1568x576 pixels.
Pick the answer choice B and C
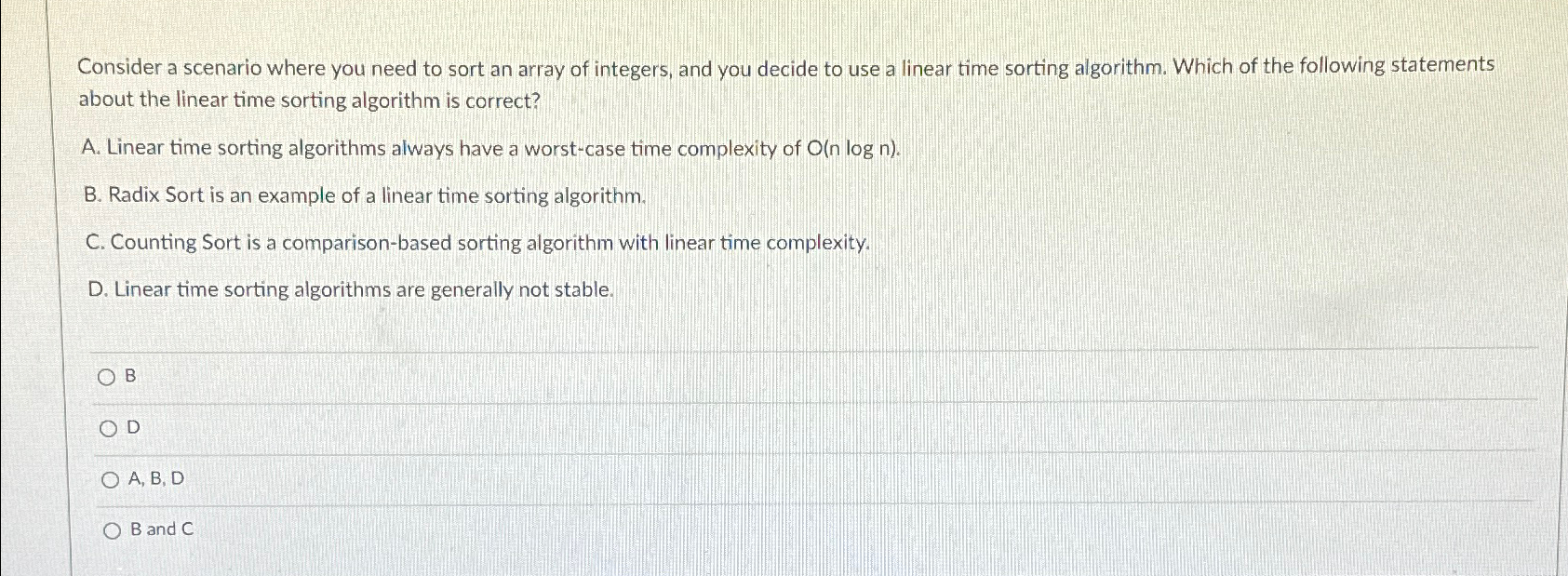(113, 530)
